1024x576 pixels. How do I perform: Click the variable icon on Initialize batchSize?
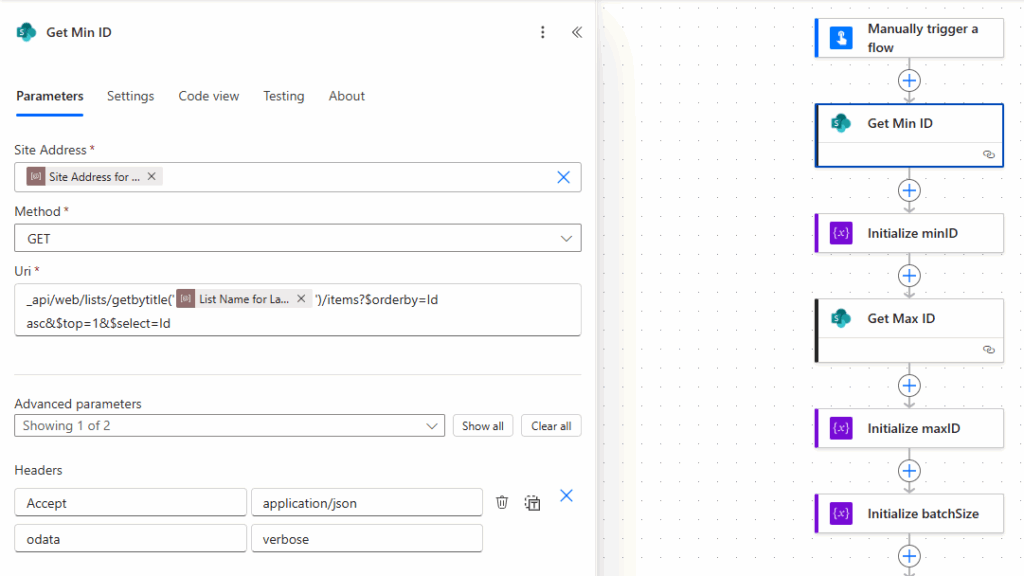[x=841, y=513]
